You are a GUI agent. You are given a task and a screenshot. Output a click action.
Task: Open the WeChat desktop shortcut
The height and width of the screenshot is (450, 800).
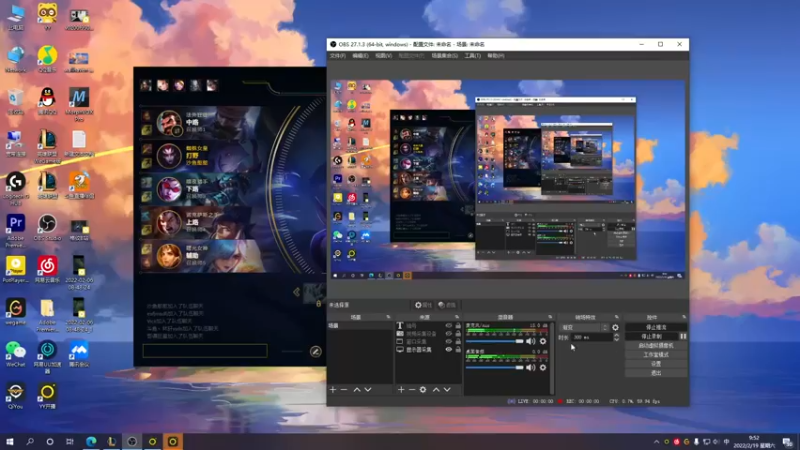click(x=15, y=354)
